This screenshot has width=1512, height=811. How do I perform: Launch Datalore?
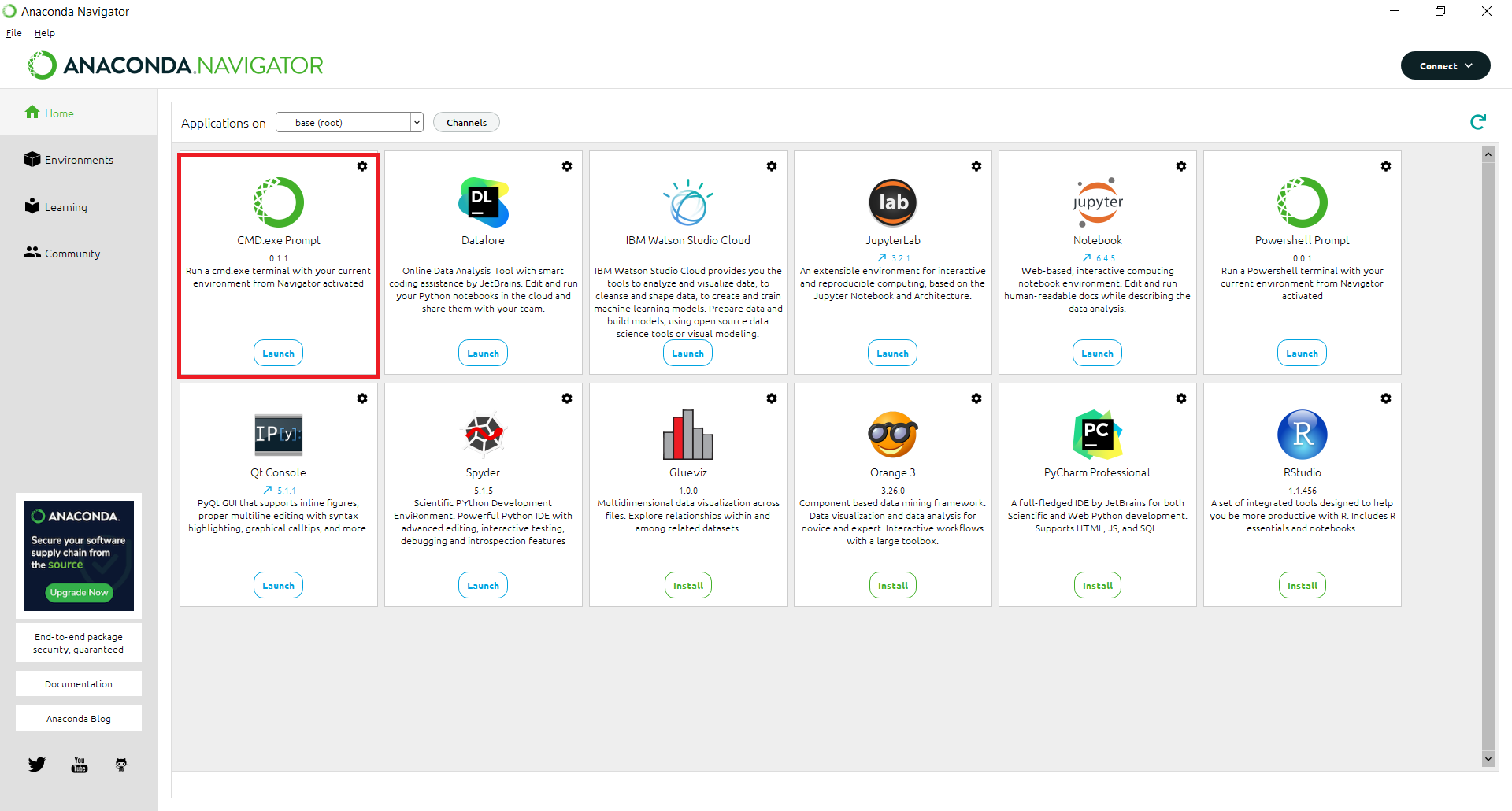pyautogui.click(x=484, y=354)
